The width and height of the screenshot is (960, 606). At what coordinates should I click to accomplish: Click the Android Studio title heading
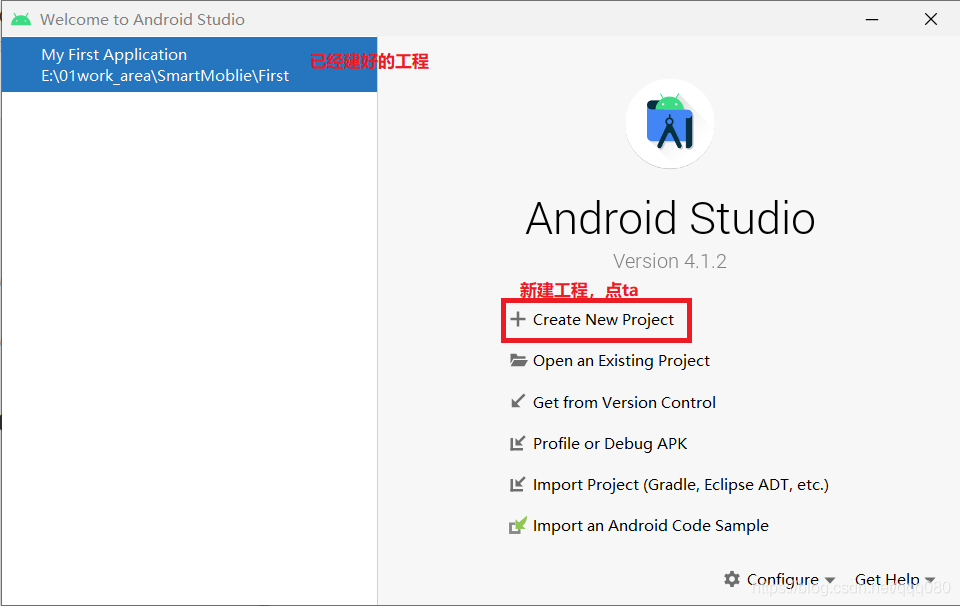[x=670, y=219]
